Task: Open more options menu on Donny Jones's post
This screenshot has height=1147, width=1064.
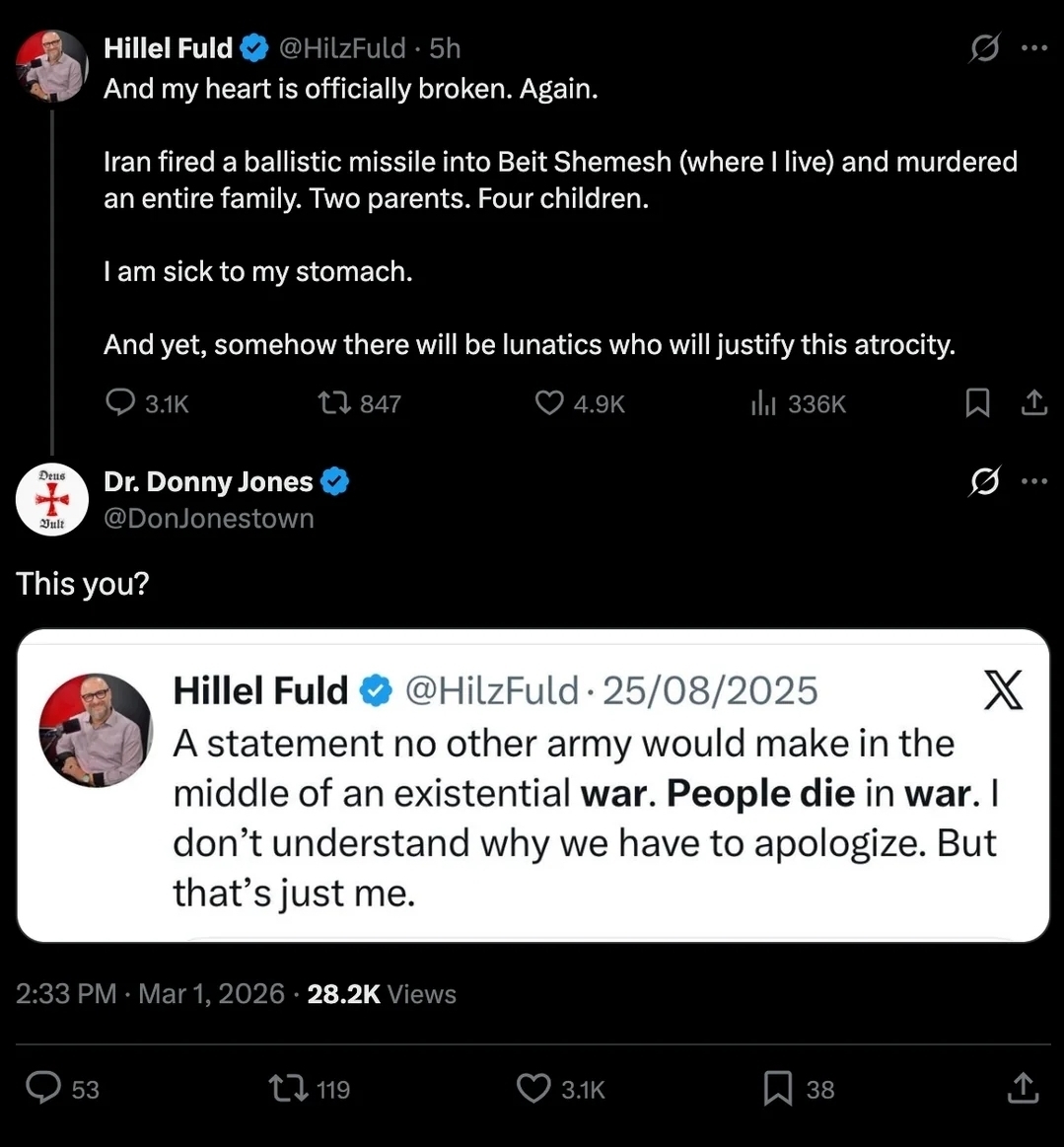Action: [x=1034, y=481]
